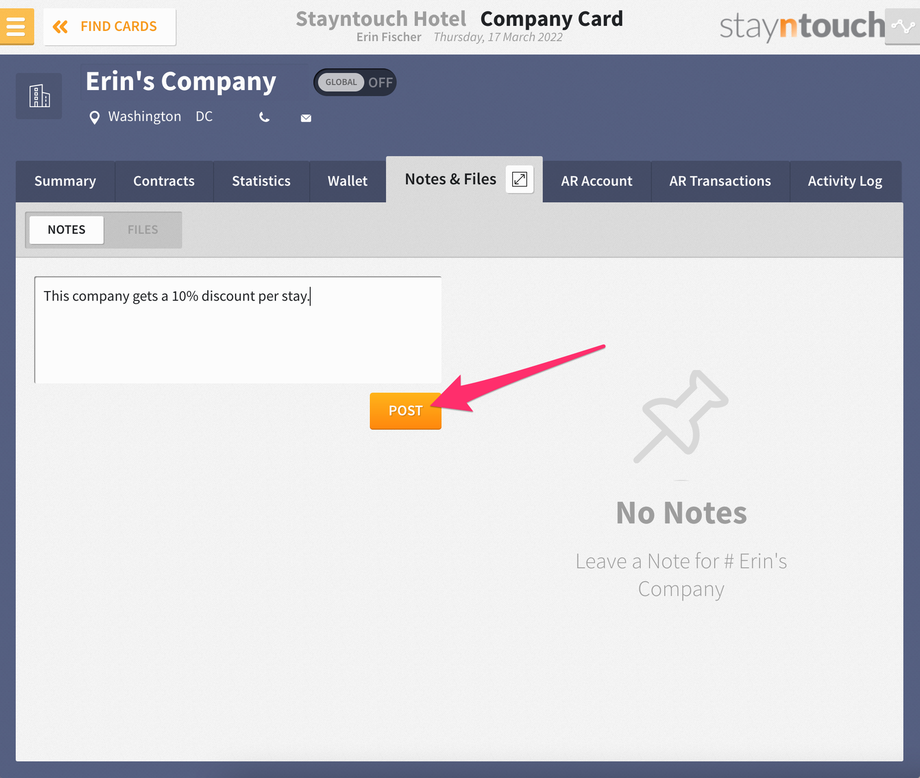Switch to the Wallet tab
The height and width of the screenshot is (778, 920).
[x=347, y=181]
